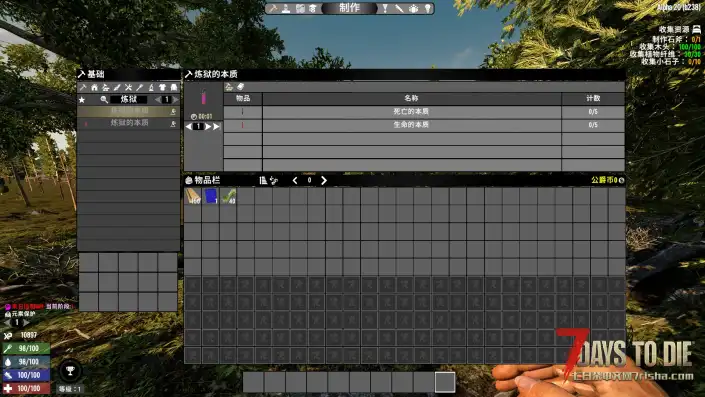Toggle tracking on highlighted first recipe row
The height and width of the screenshot is (397, 705).
(x=173, y=111)
